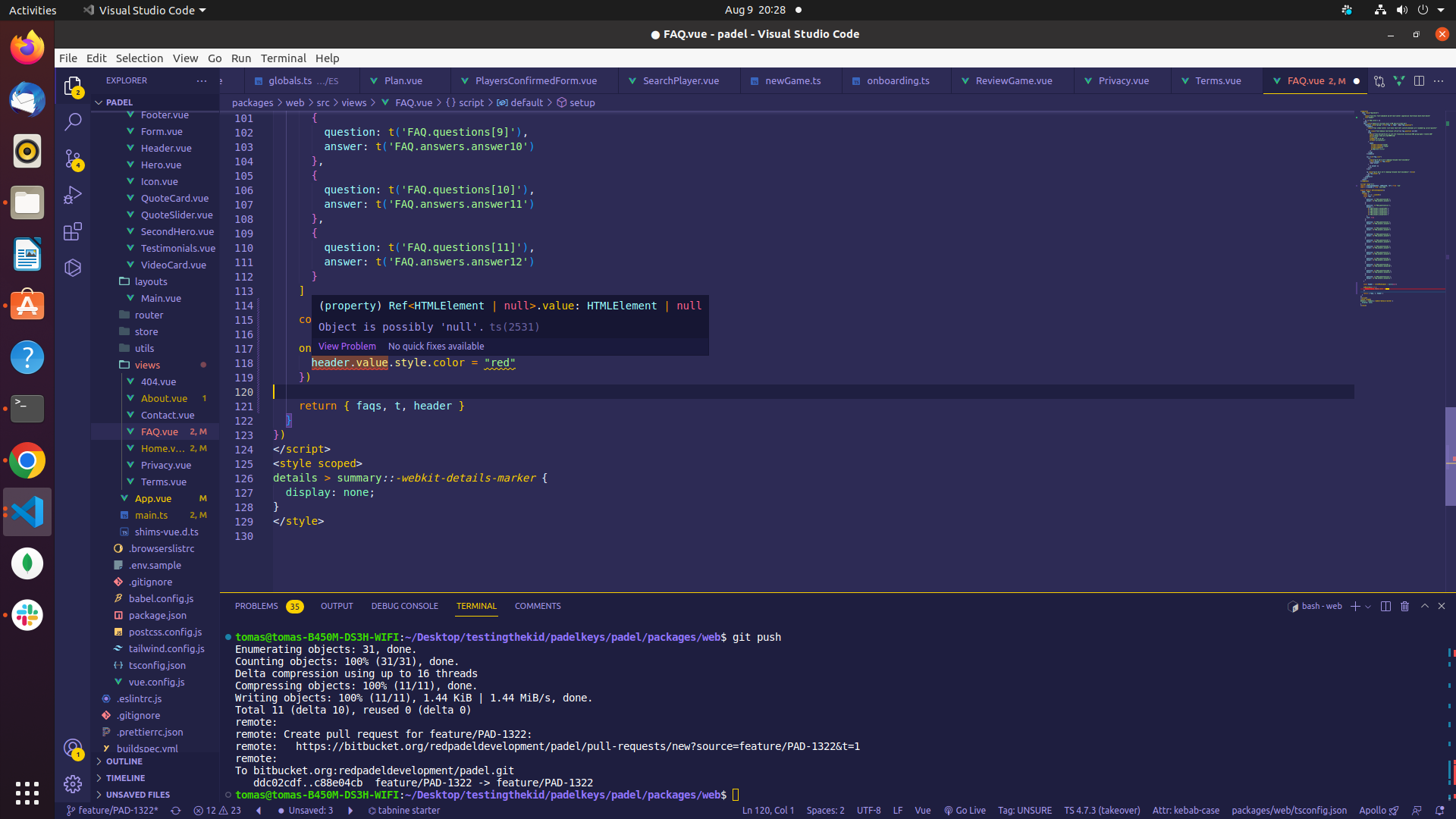This screenshot has height=819, width=1456.
Task: Maximize the panel with up chevron
Action: [x=1425, y=606]
